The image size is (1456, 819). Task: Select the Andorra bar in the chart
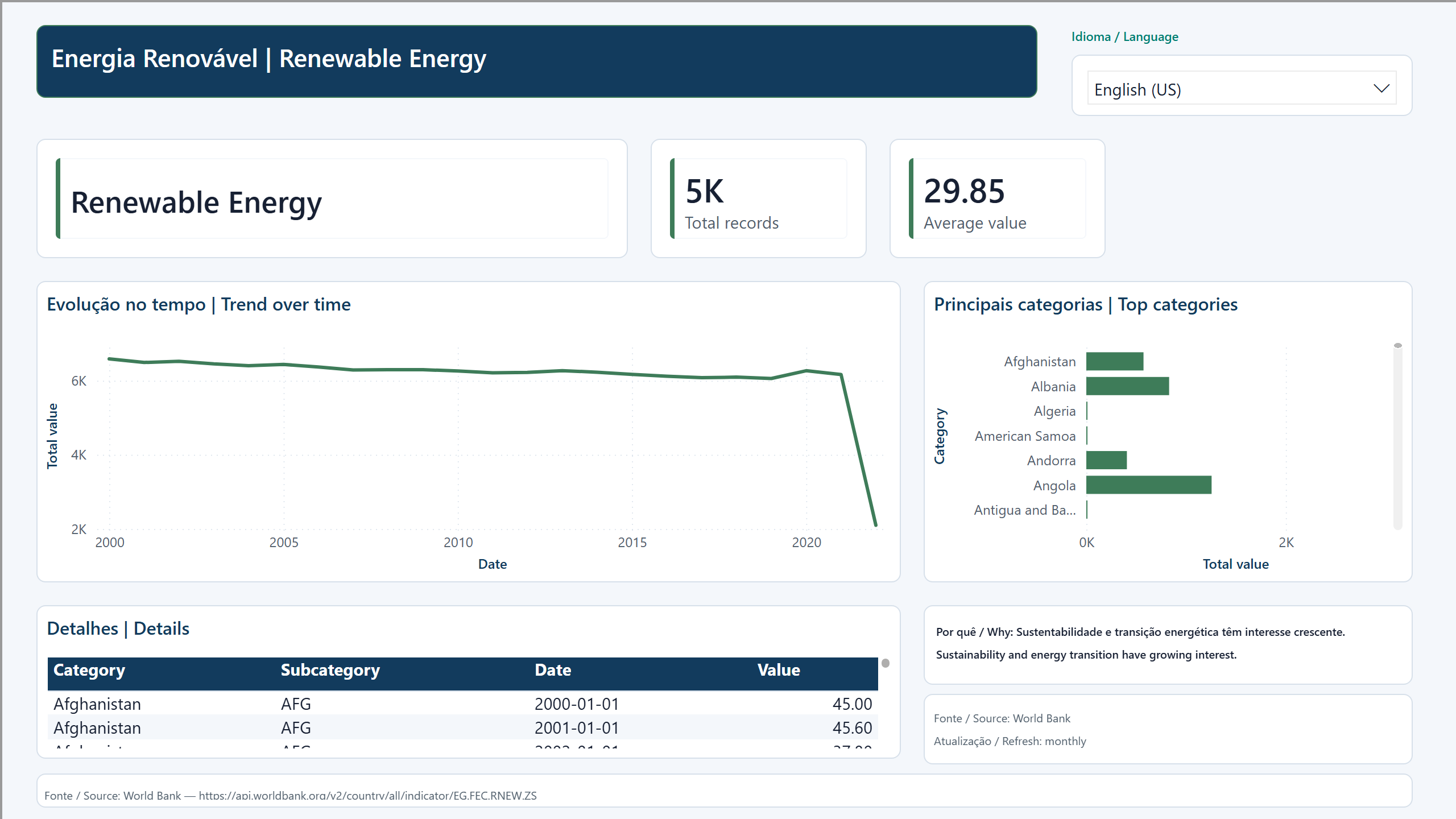coord(1106,460)
